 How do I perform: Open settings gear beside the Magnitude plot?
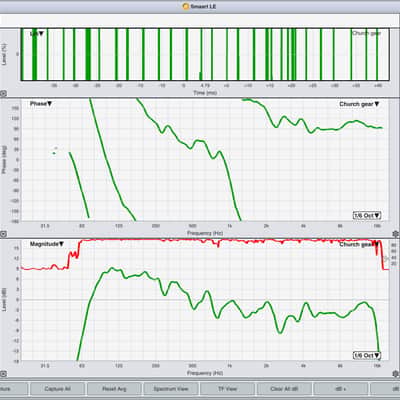tap(396, 374)
